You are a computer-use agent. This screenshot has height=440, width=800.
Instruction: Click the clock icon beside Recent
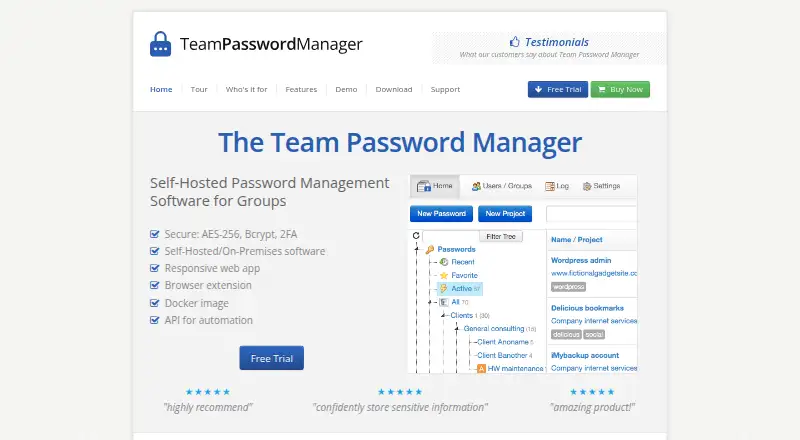(444, 262)
